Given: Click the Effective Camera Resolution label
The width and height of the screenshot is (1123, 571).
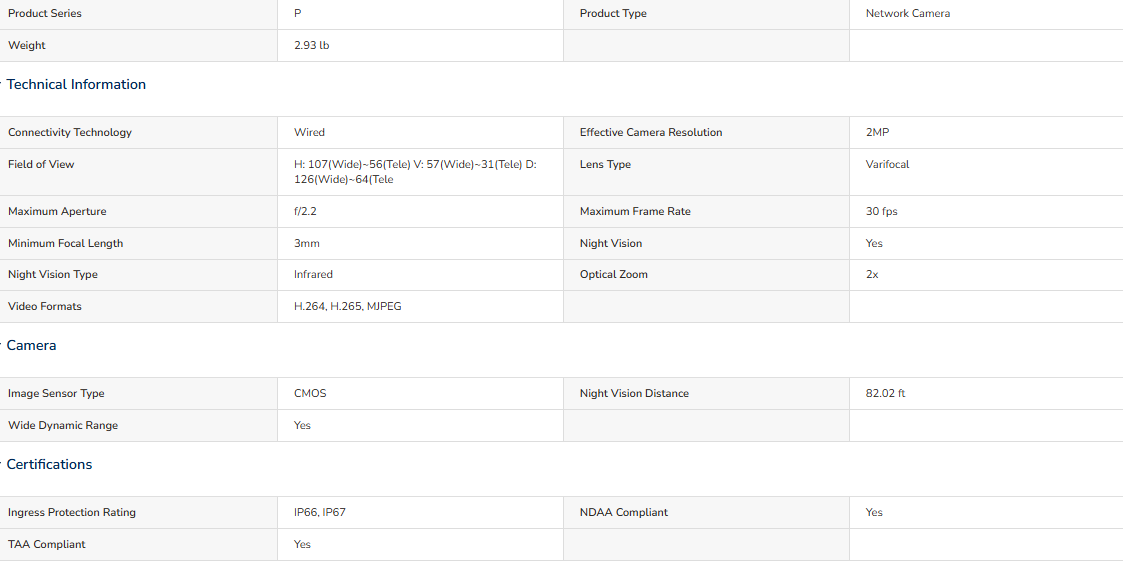Looking at the screenshot, I should [x=650, y=133].
